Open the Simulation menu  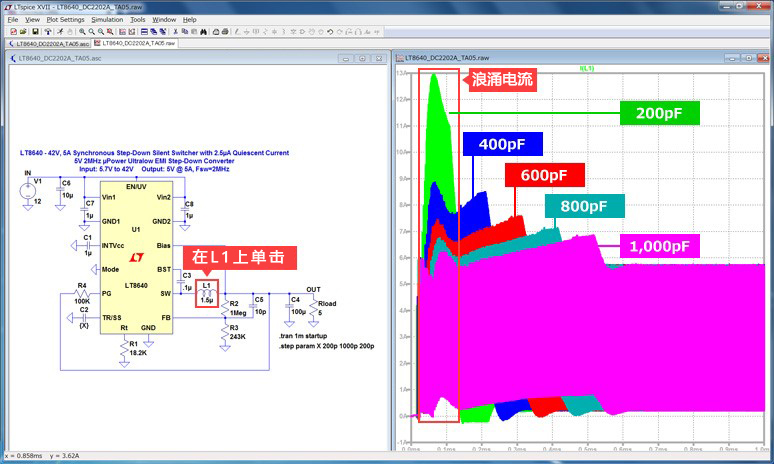[107, 19]
